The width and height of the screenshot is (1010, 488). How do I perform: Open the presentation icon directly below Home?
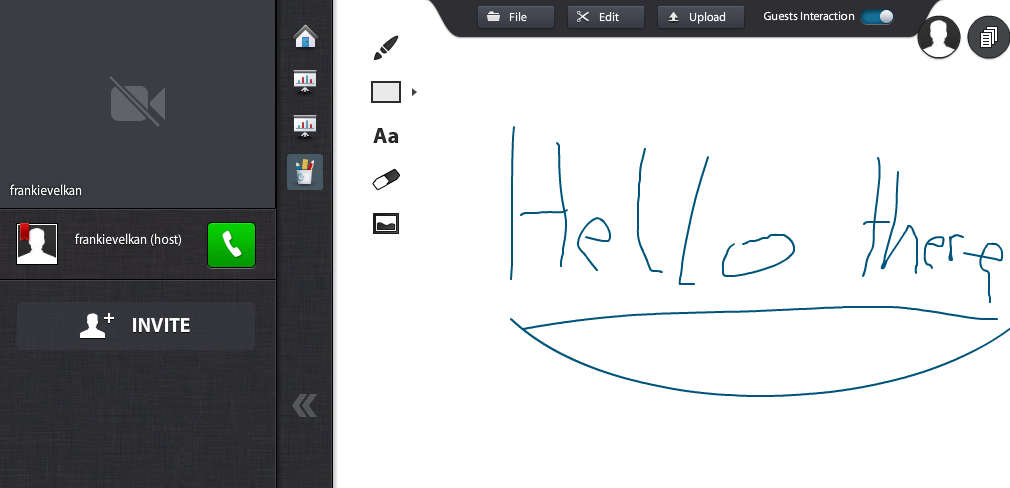pyautogui.click(x=305, y=81)
